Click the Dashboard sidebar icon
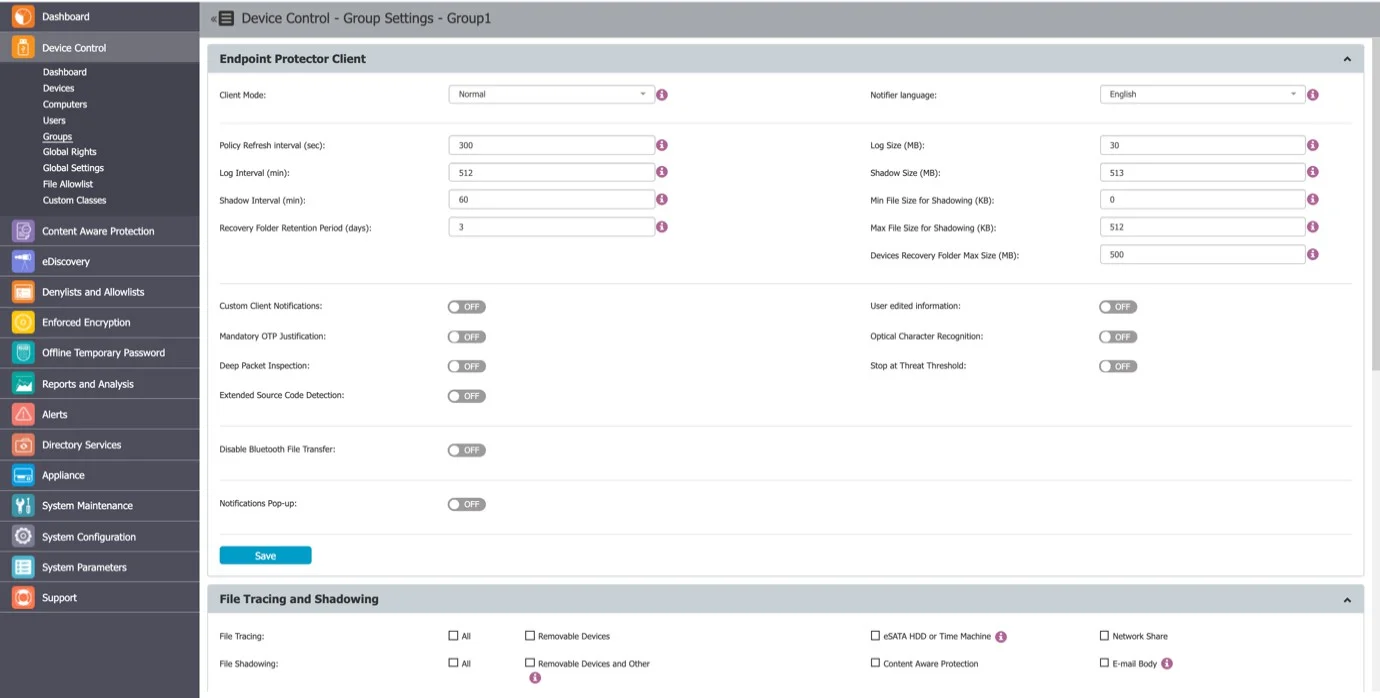 pyautogui.click(x=23, y=16)
